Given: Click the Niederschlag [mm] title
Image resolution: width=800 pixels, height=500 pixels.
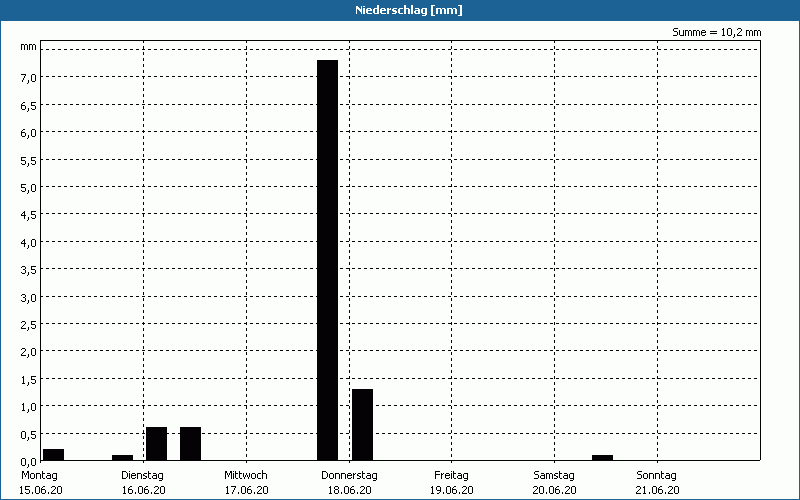Looking at the screenshot, I should click(x=409, y=10).
